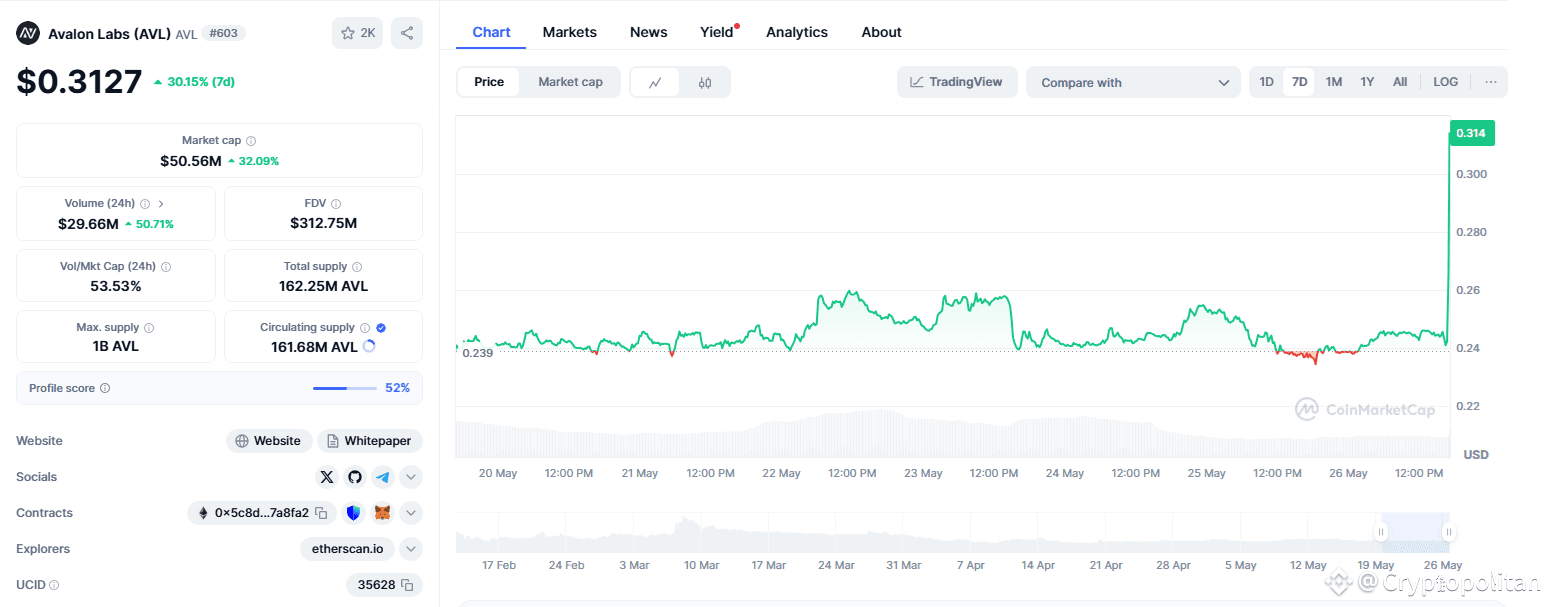Click the Profile score progress bar
1549x607 pixels.
click(x=345, y=387)
